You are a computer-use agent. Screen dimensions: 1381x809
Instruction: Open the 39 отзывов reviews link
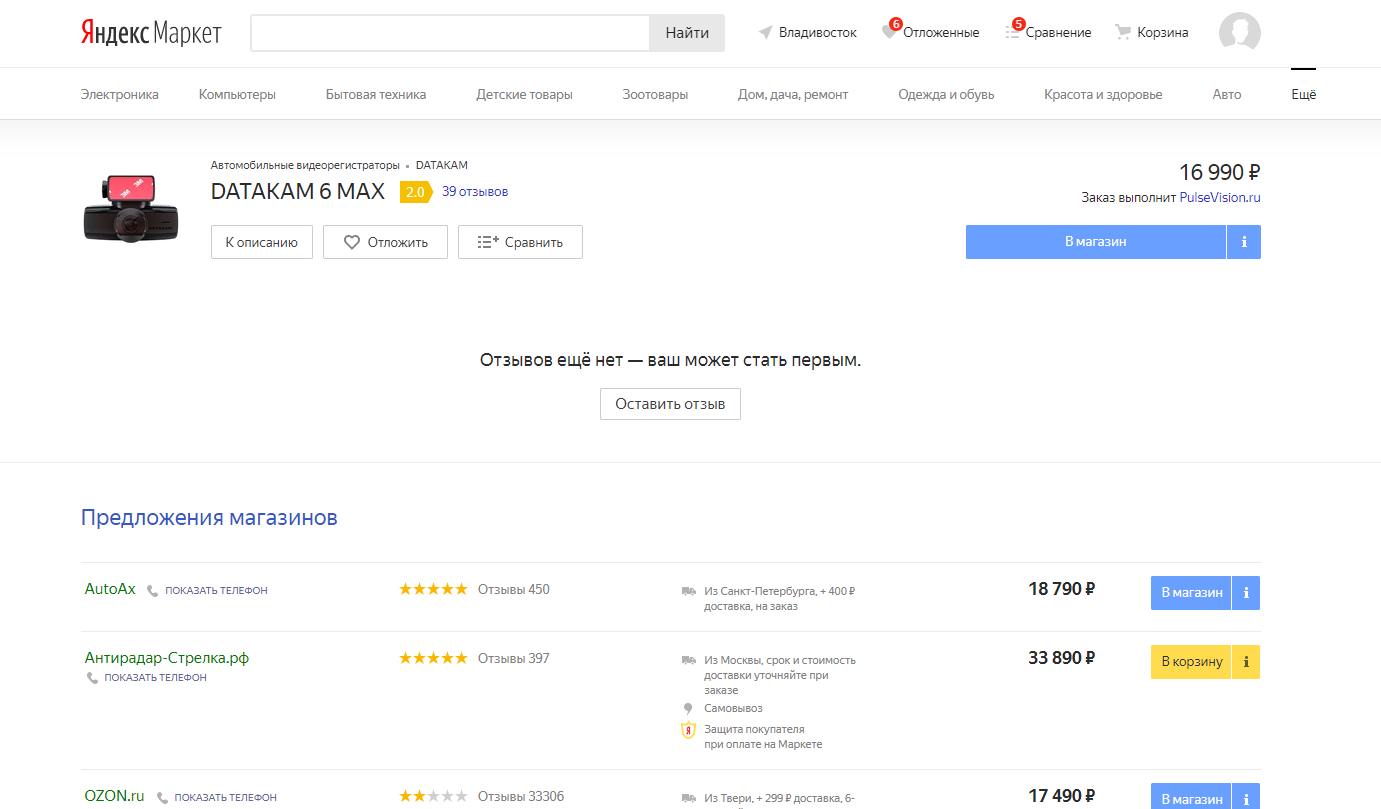[475, 192]
